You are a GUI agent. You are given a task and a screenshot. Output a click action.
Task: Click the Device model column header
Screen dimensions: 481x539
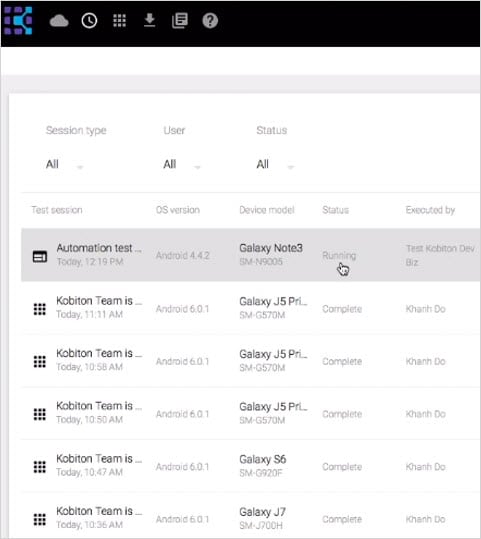(x=267, y=210)
